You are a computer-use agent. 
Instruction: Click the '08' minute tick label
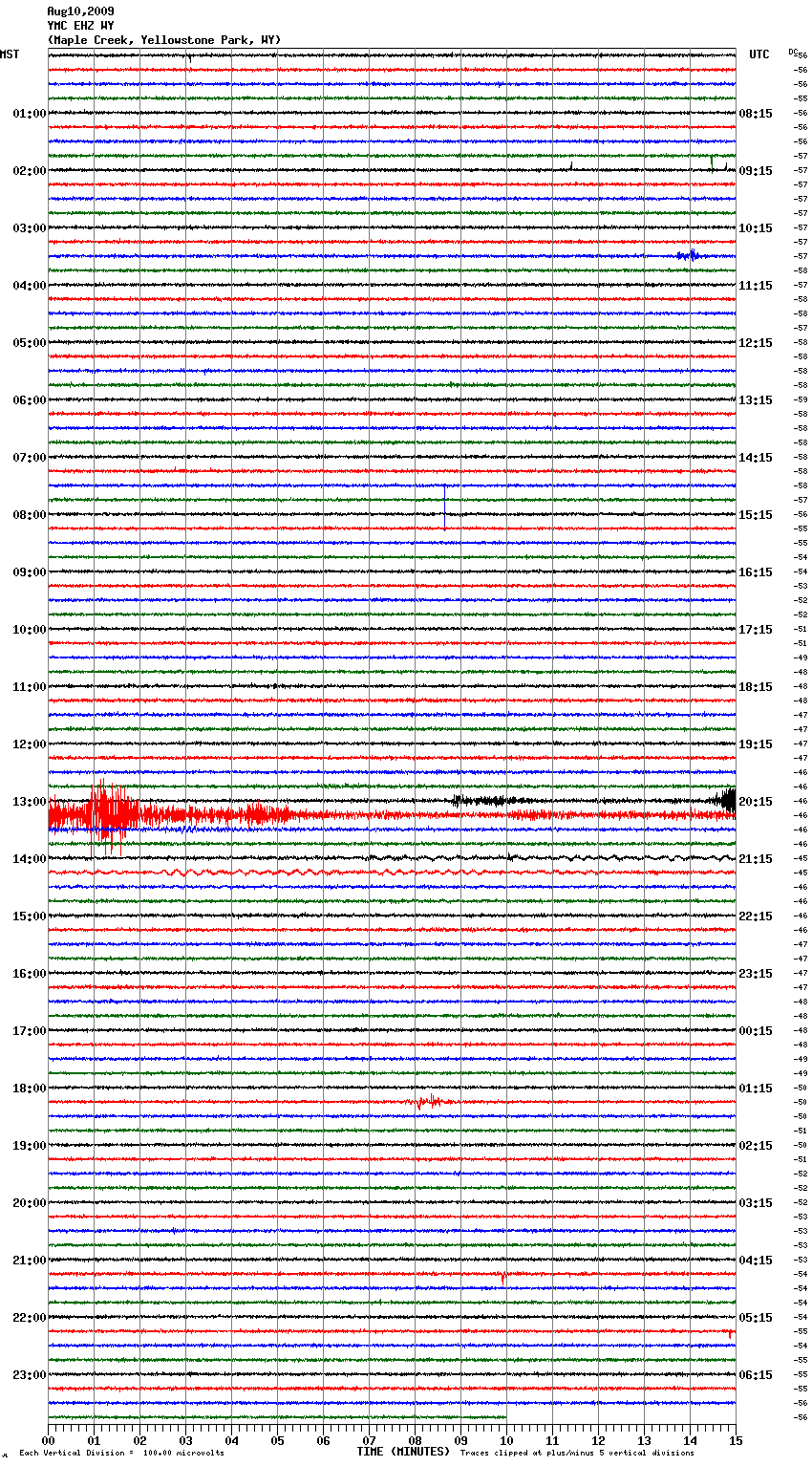[x=415, y=1440]
